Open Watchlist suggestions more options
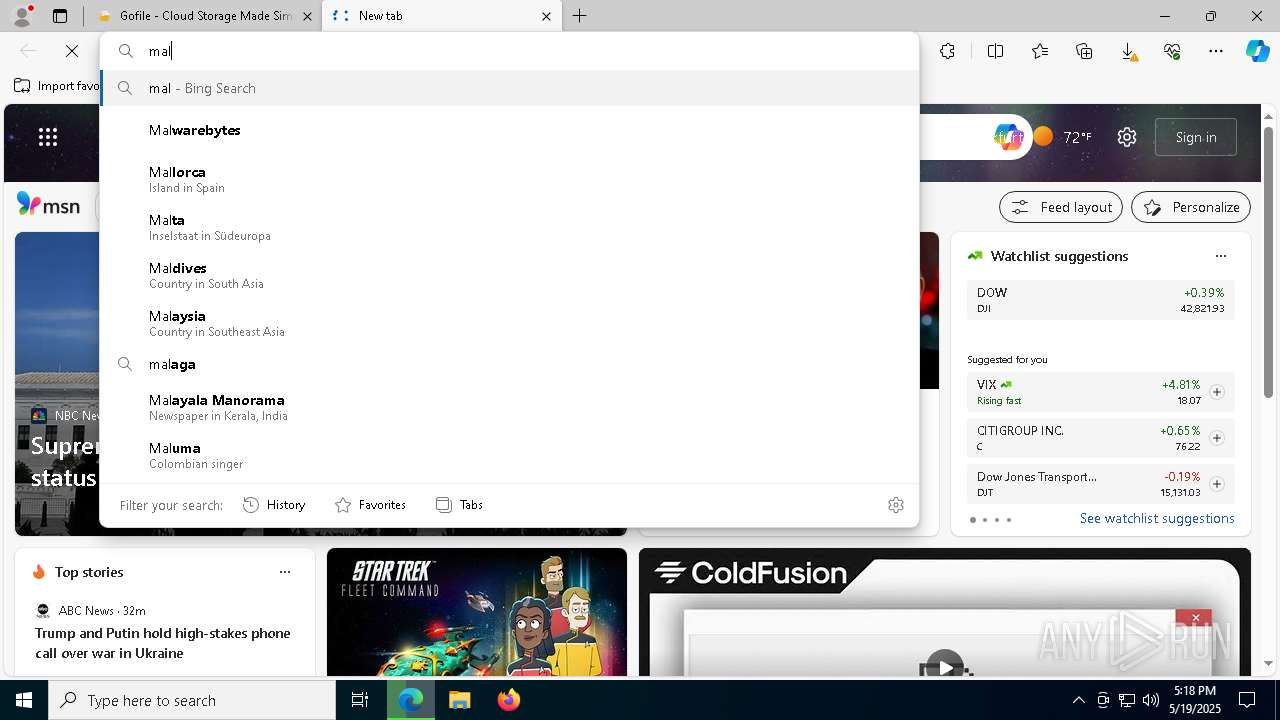Screen dimensions: 1280x720 1220,256
